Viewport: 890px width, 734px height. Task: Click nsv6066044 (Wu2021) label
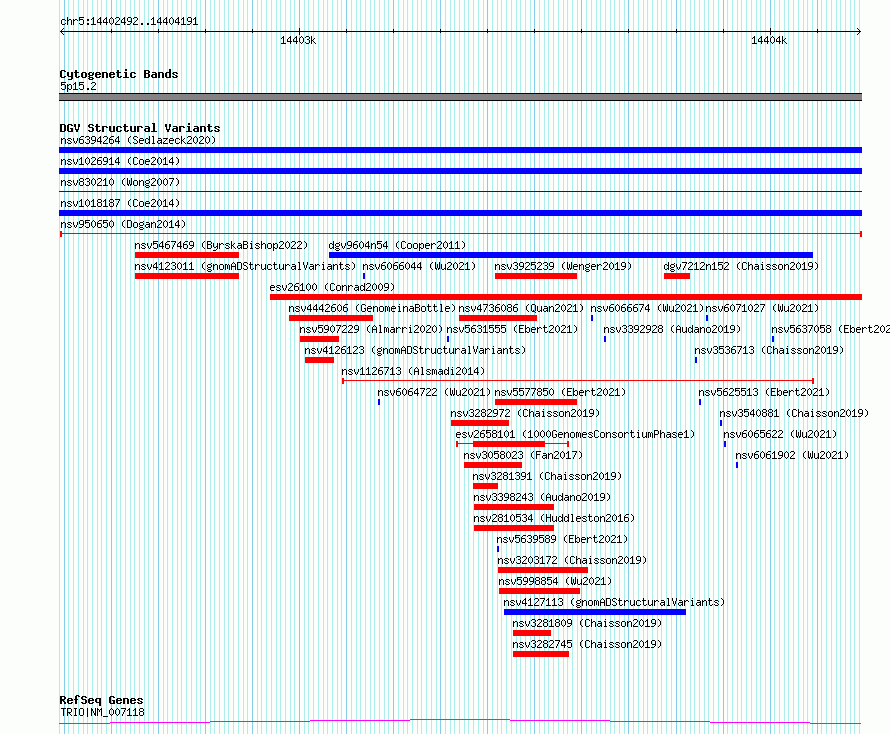click(419, 266)
